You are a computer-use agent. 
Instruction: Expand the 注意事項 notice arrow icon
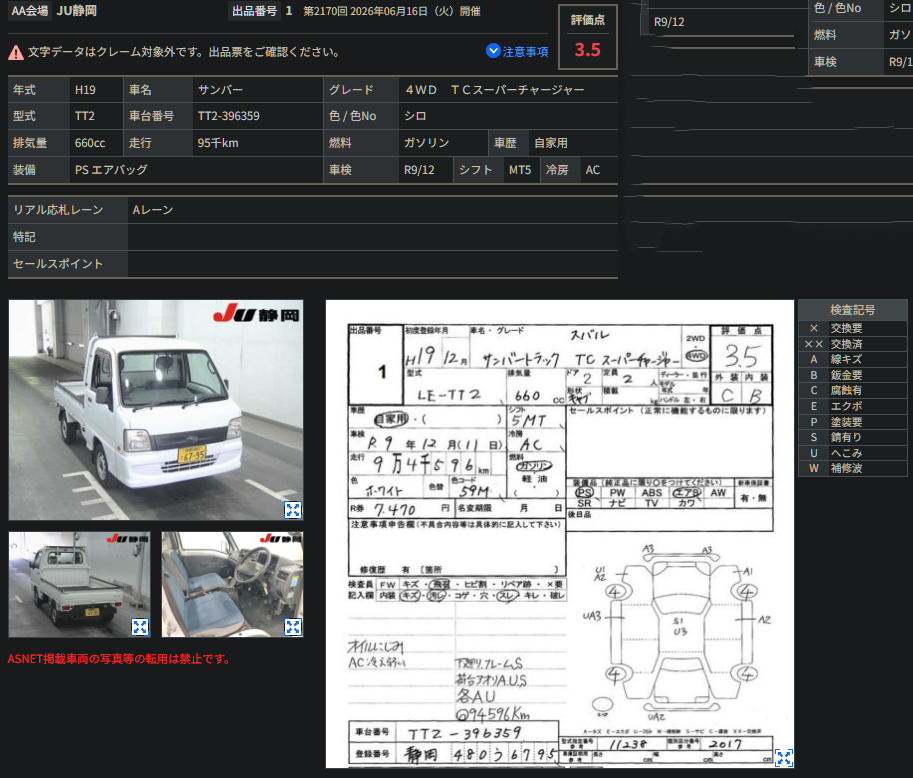(493, 51)
